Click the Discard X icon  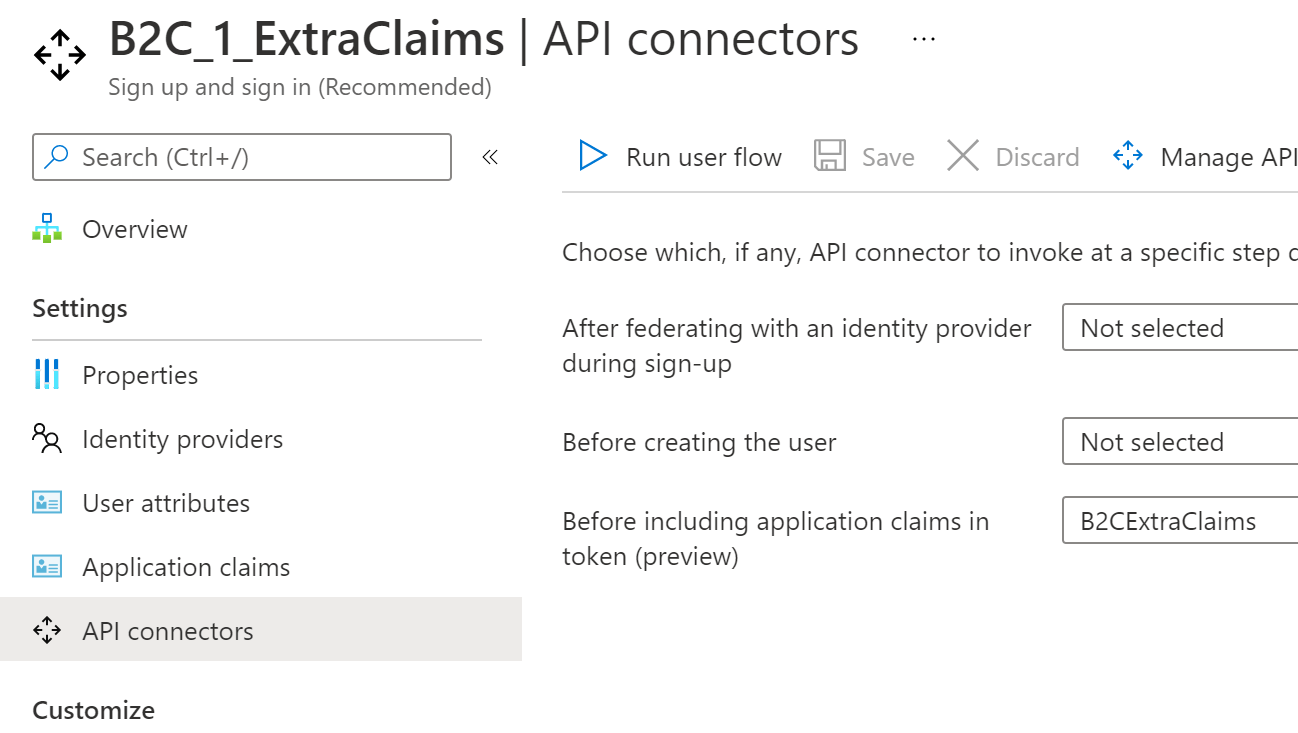click(963, 157)
